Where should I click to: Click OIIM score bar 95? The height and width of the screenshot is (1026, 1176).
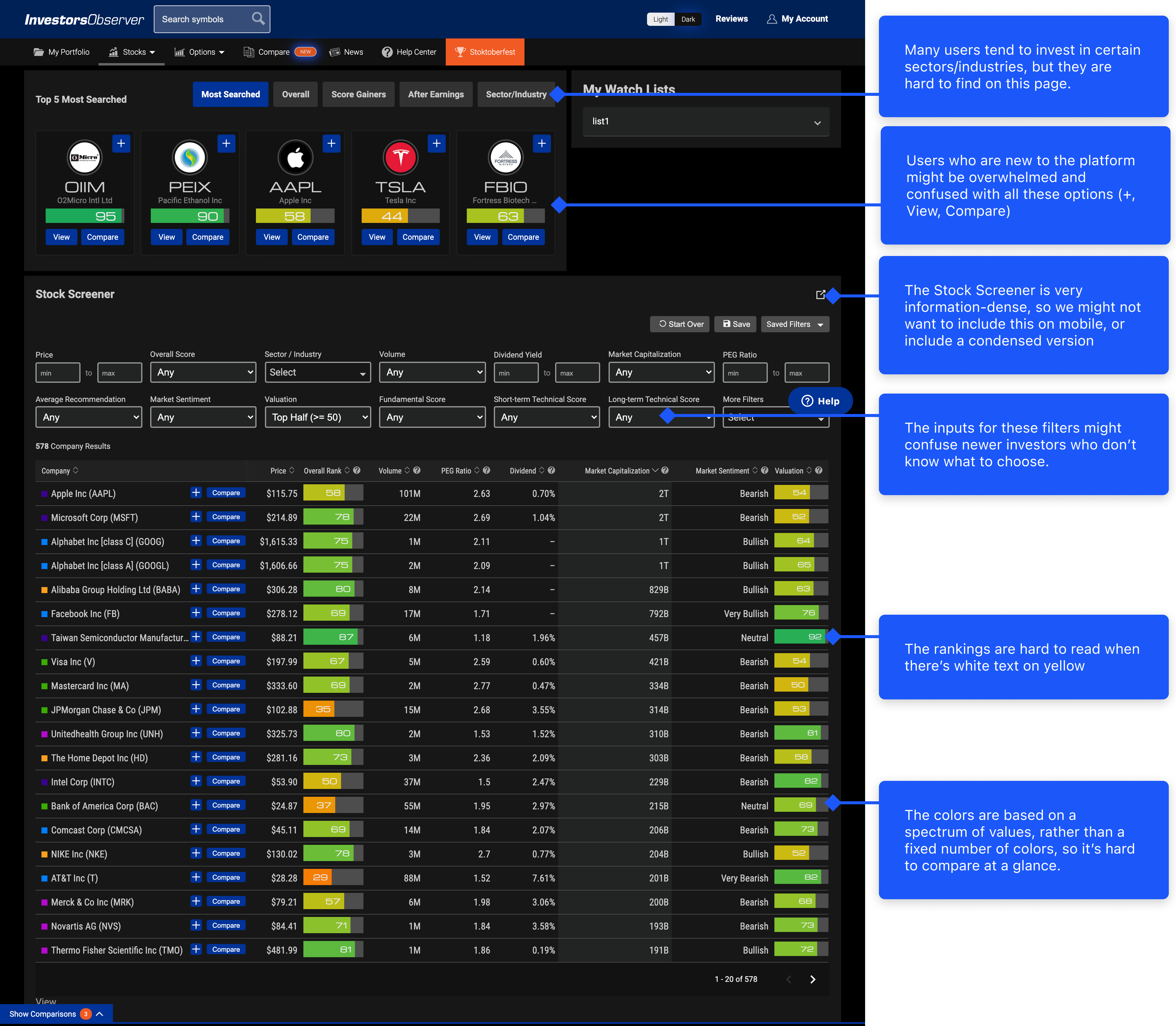pyautogui.click(x=85, y=216)
